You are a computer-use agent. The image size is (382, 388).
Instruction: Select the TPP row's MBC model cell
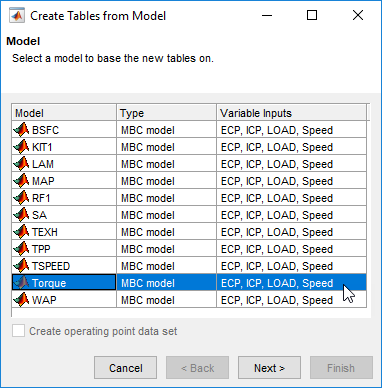click(x=166, y=249)
